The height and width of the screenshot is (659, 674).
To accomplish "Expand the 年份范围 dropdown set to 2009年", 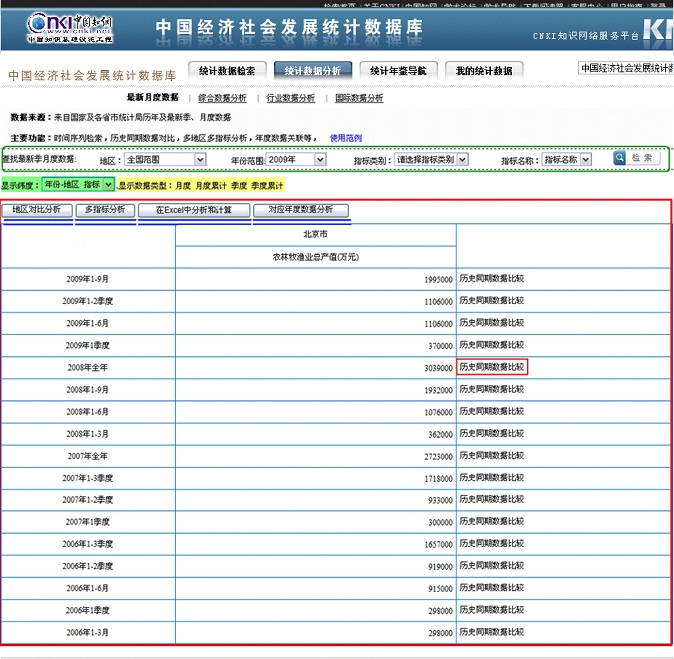I will pyautogui.click(x=296, y=159).
